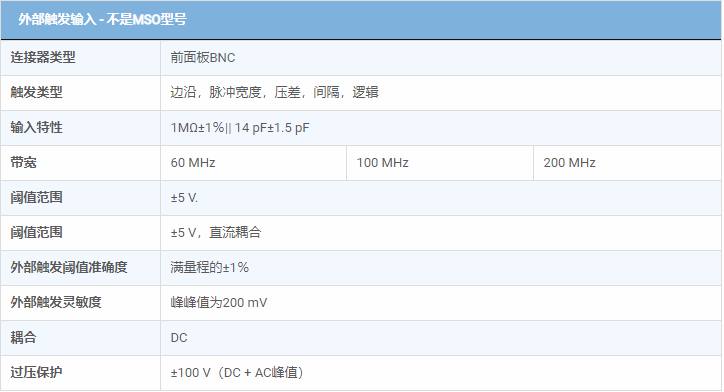Select the 带宽 row label
Viewport: 724px width, 392px height.
click(24, 163)
